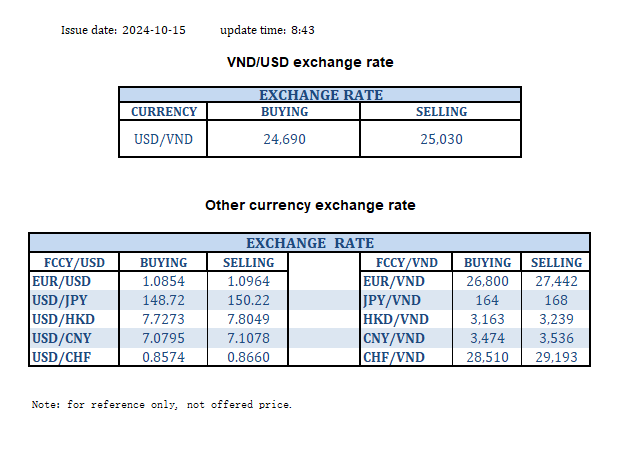Select the CHF/VND selling value 29,193
Viewport: 639px width, 455px height.
pyautogui.click(x=557, y=357)
